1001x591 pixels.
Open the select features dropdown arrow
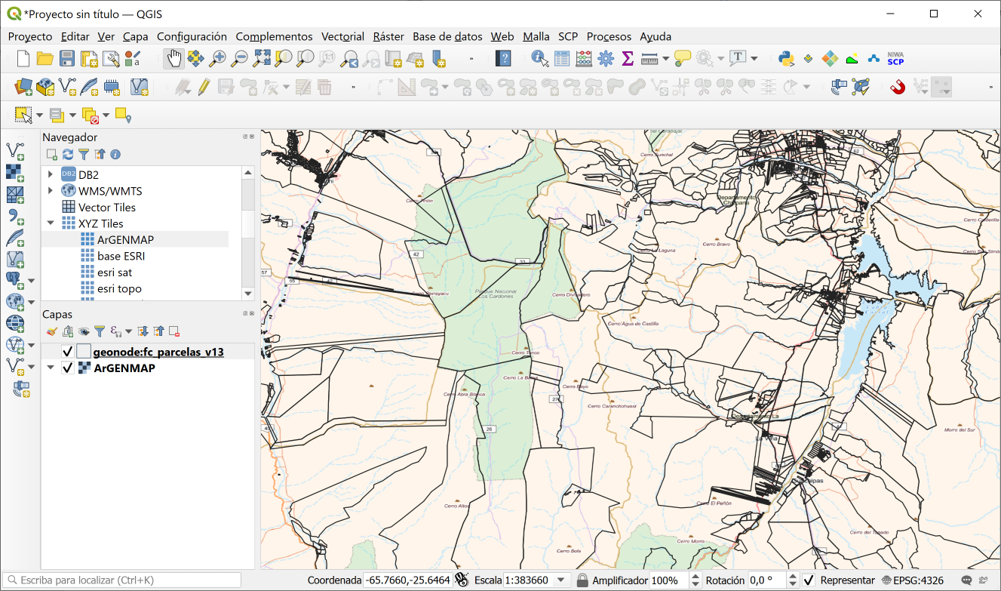(40, 115)
